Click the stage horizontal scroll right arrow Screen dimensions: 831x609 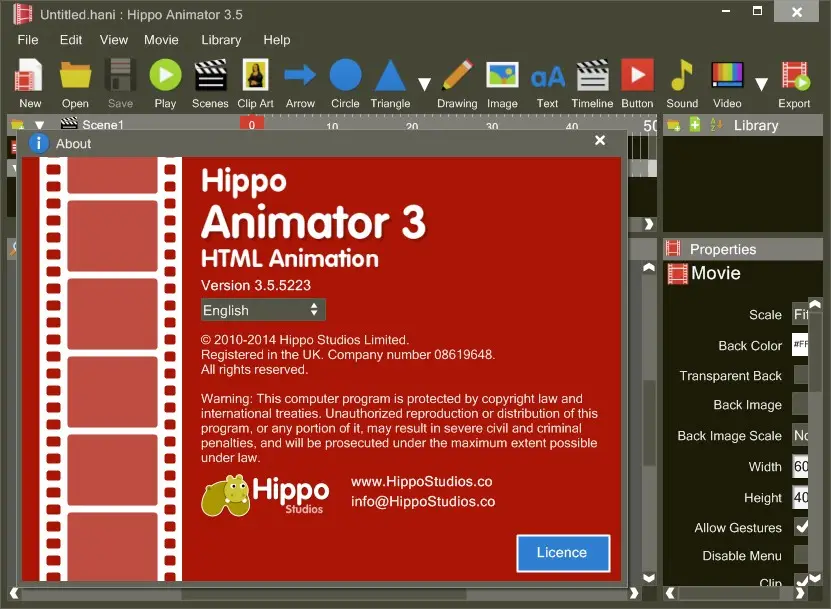pyautogui.click(x=634, y=594)
